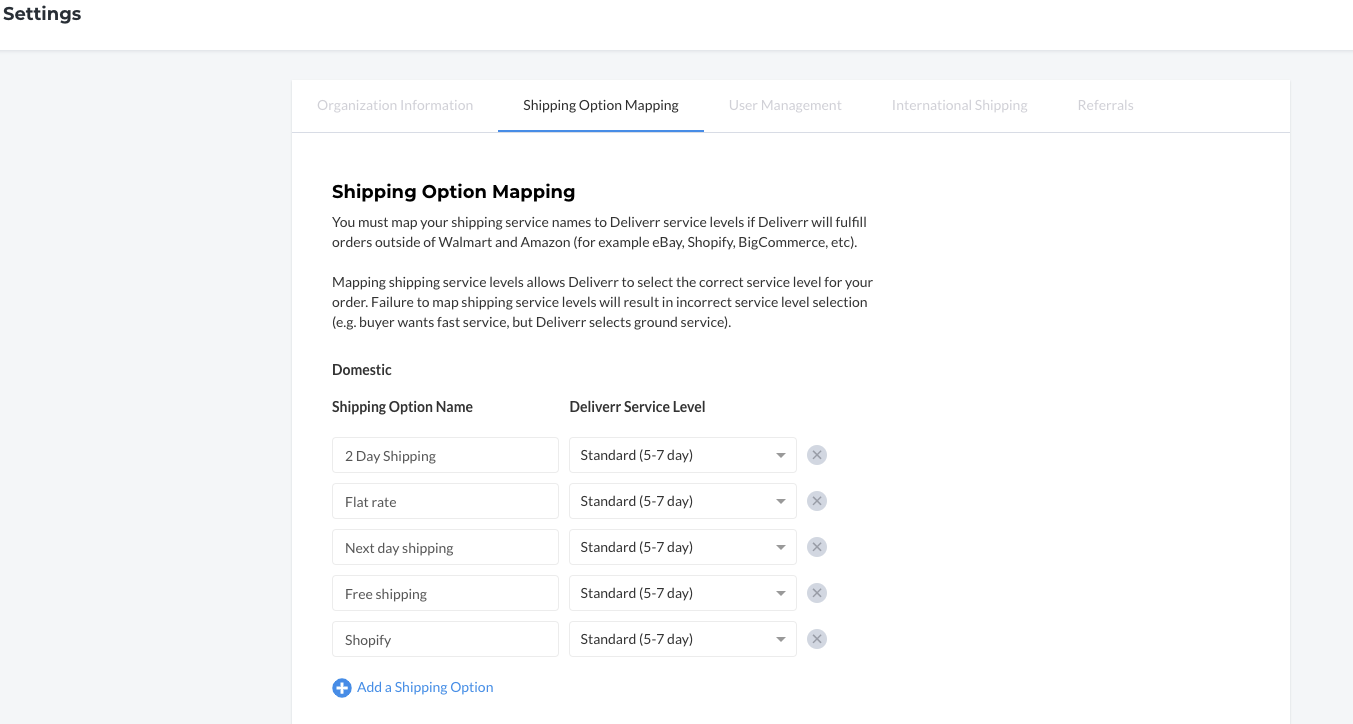
Task: Remove the 2 Day Shipping mapping row
Action: coord(817,455)
